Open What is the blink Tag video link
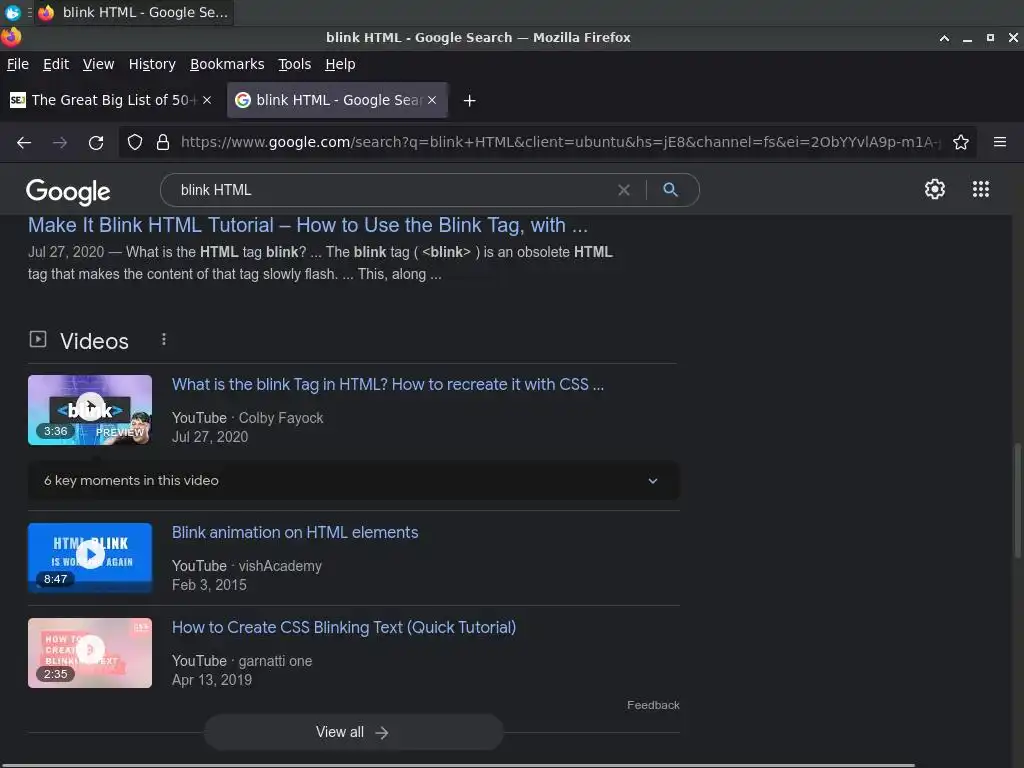Image resolution: width=1024 pixels, height=768 pixels. pos(388,385)
